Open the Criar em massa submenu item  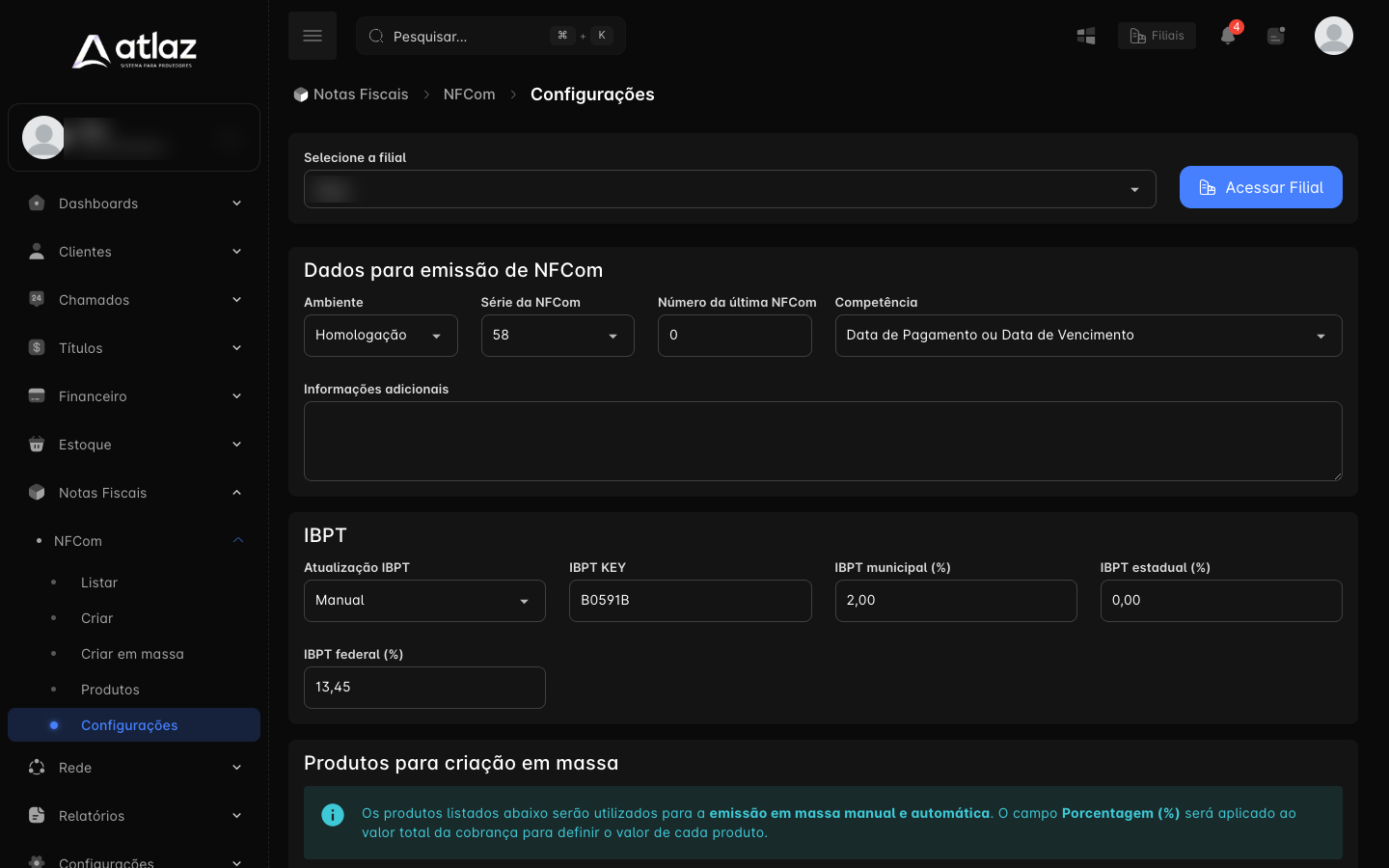coord(134,654)
